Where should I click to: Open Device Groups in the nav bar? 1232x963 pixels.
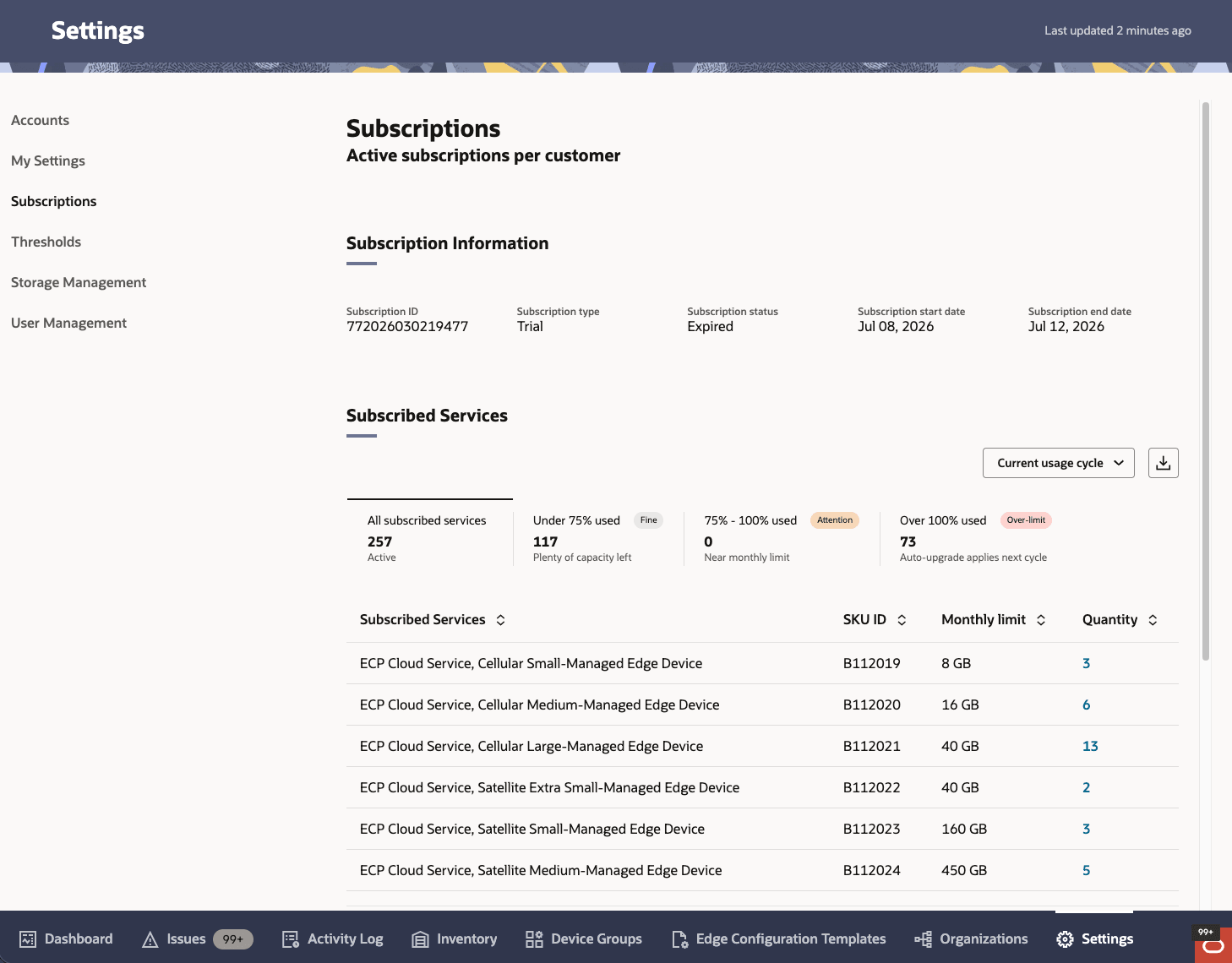(x=583, y=939)
